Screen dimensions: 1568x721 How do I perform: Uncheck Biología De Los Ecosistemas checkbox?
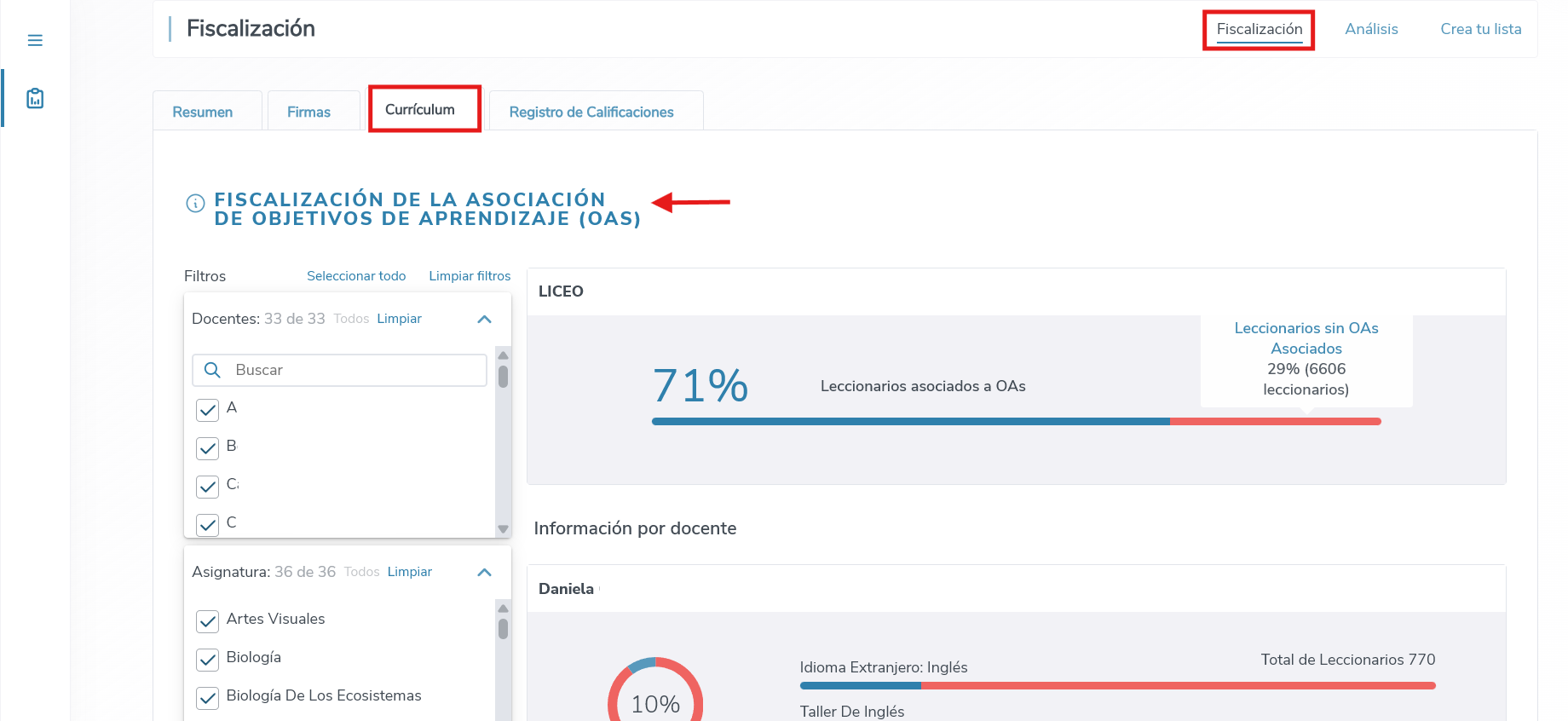click(x=208, y=698)
